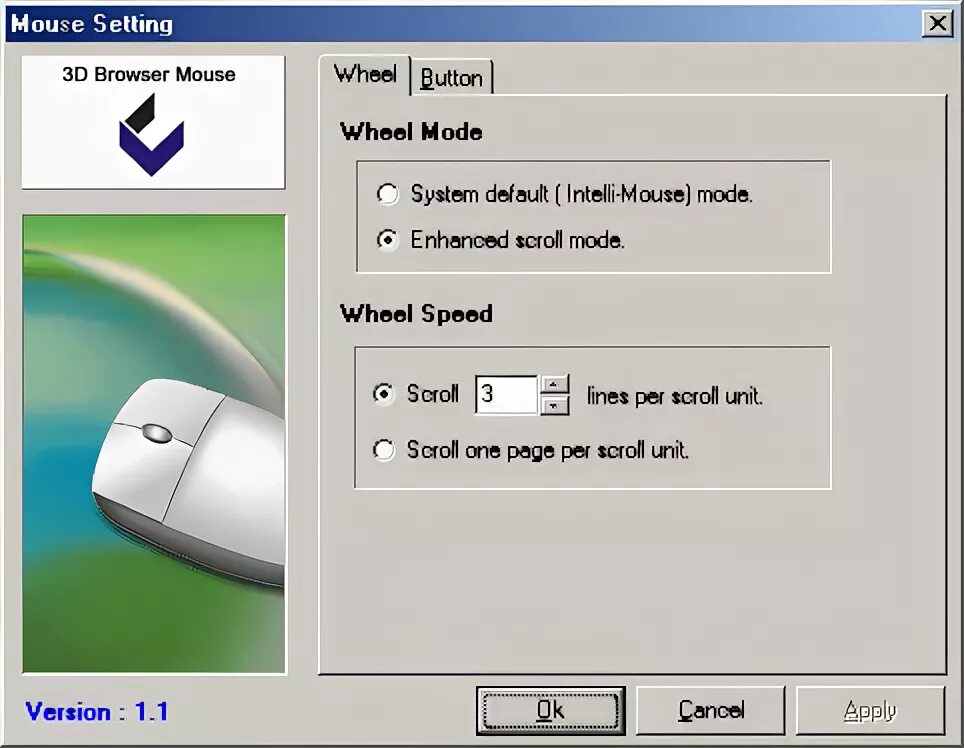
Task: Choose Scroll lines per scroll unit option
Action: [x=384, y=394]
